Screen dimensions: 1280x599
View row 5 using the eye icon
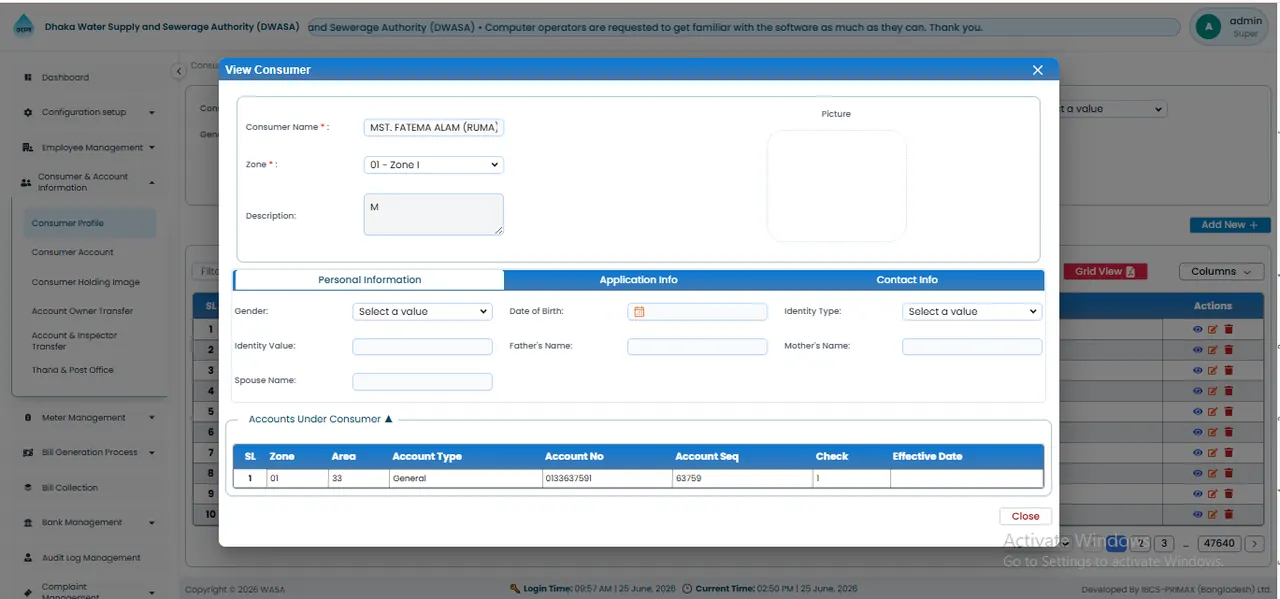pos(1197,411)
